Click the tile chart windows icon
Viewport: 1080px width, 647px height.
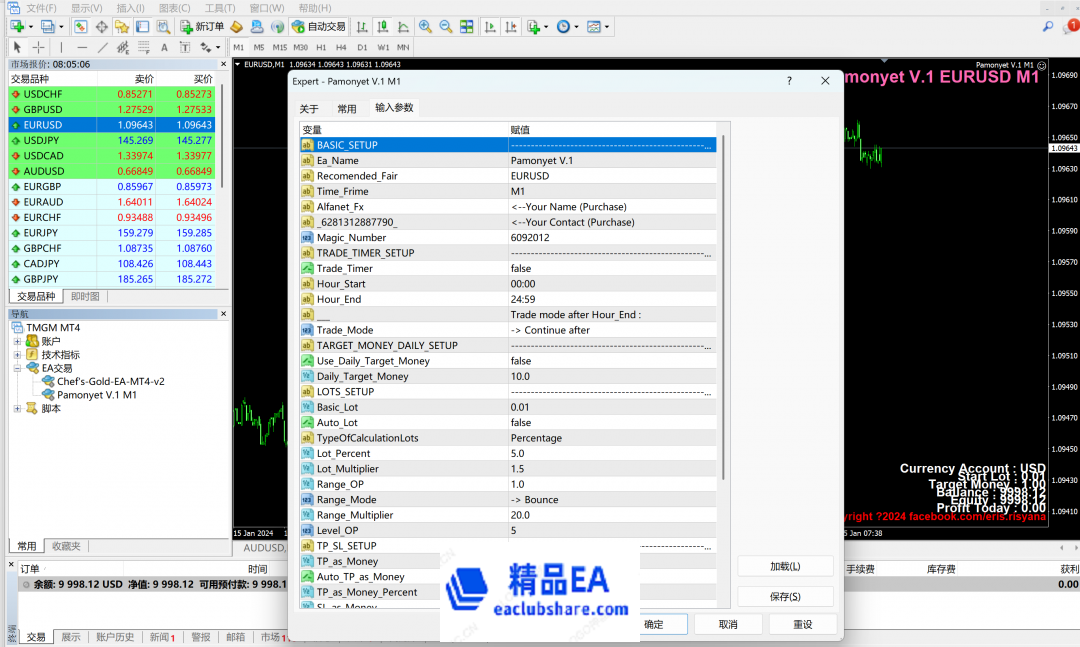coord(467,27)
